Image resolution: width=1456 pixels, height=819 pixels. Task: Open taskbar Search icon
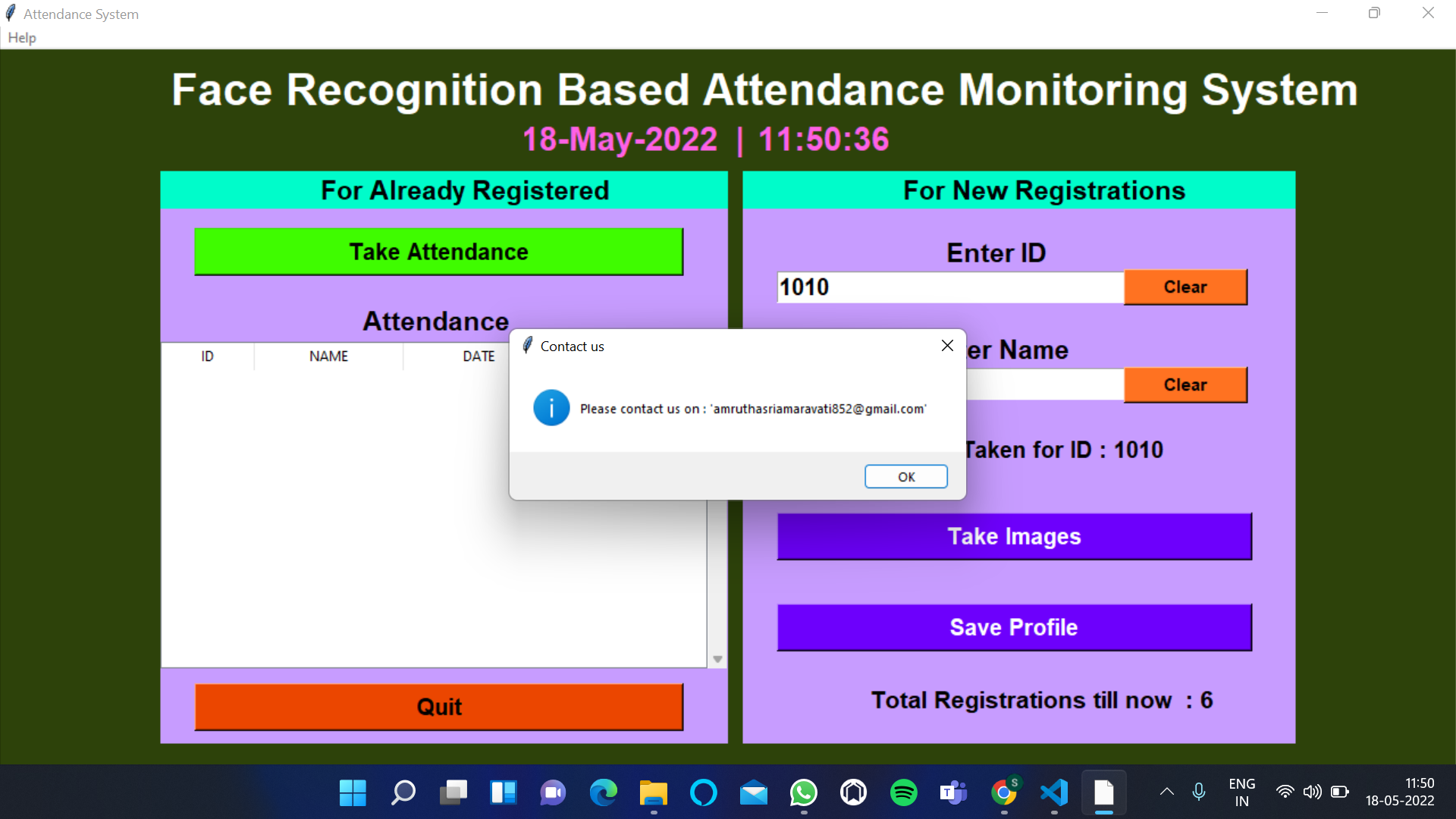coord(403,793)
